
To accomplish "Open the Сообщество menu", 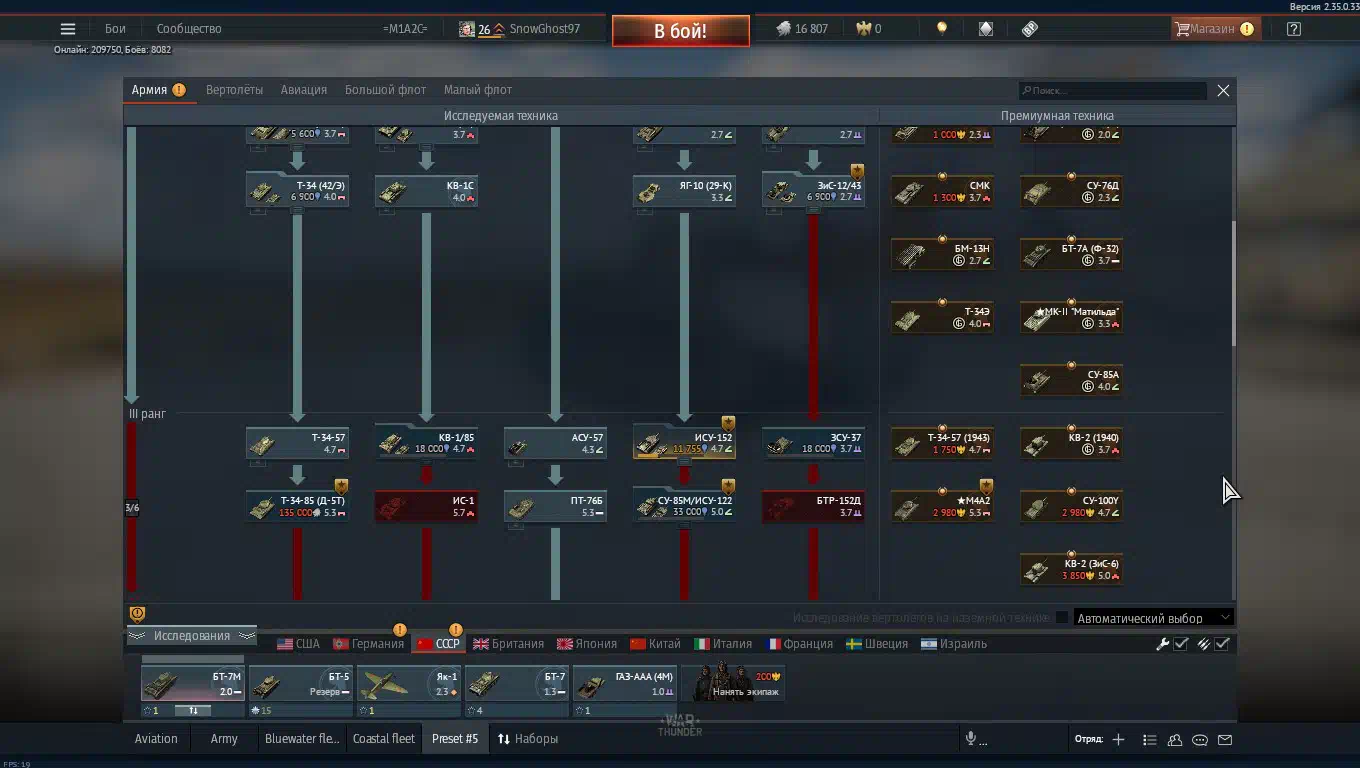I will click(x=189, y=29).
